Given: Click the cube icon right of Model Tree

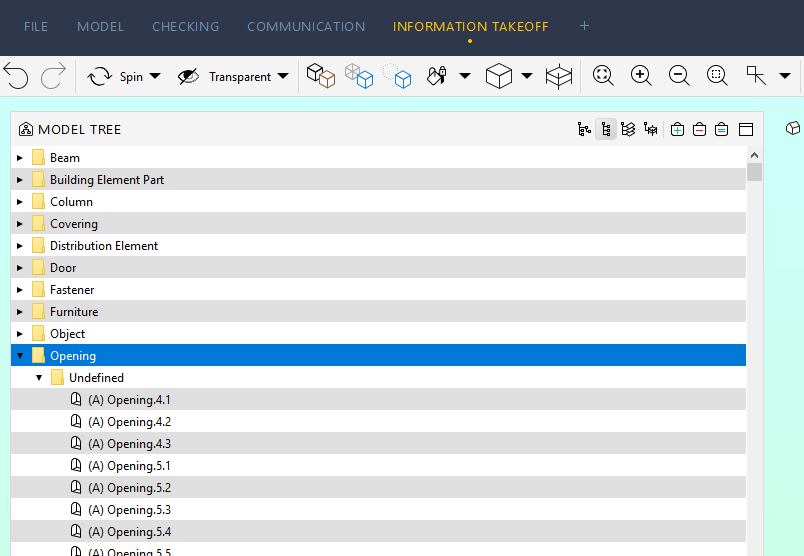Looking at the screenshot, I should tap(793, 128).
